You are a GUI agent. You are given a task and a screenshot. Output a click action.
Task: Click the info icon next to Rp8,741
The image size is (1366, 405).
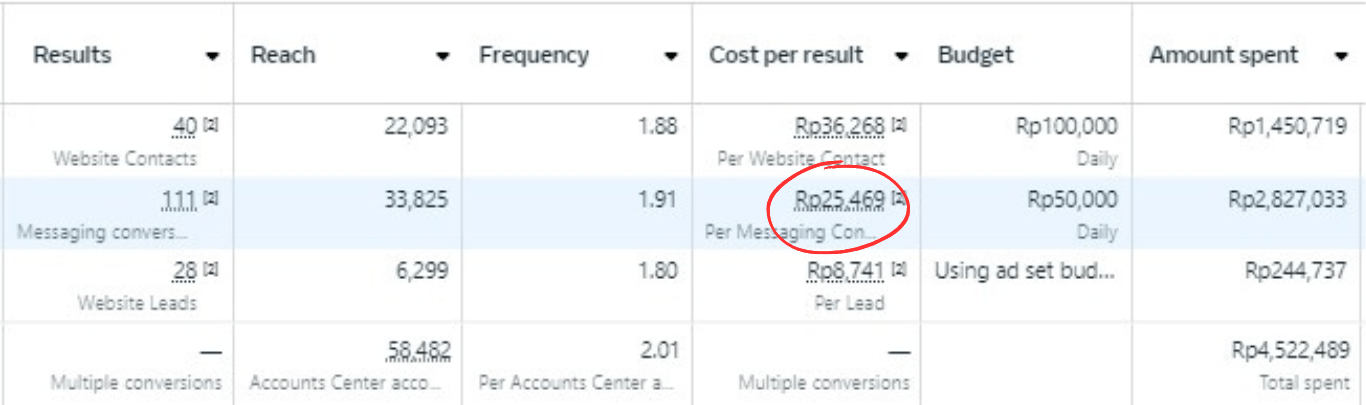(899, 271)
